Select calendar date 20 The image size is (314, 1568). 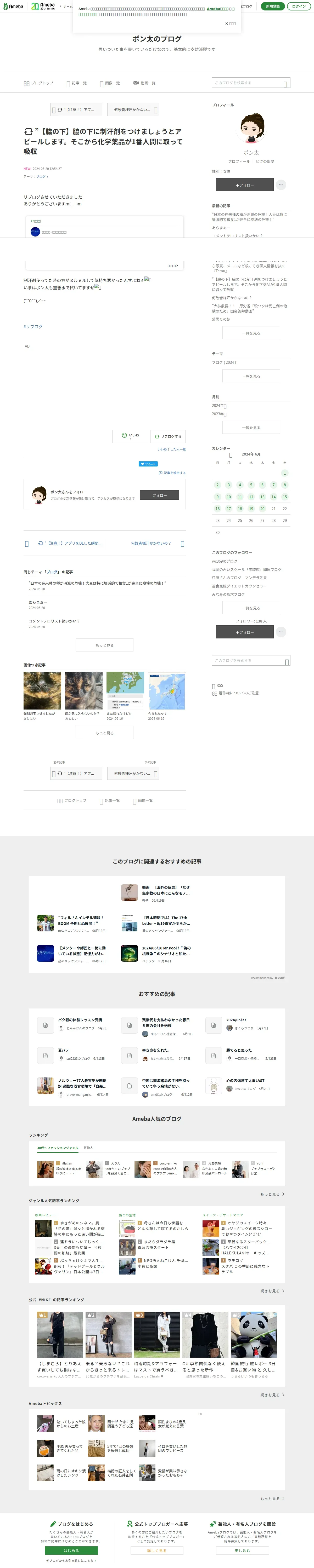[262, 509]
